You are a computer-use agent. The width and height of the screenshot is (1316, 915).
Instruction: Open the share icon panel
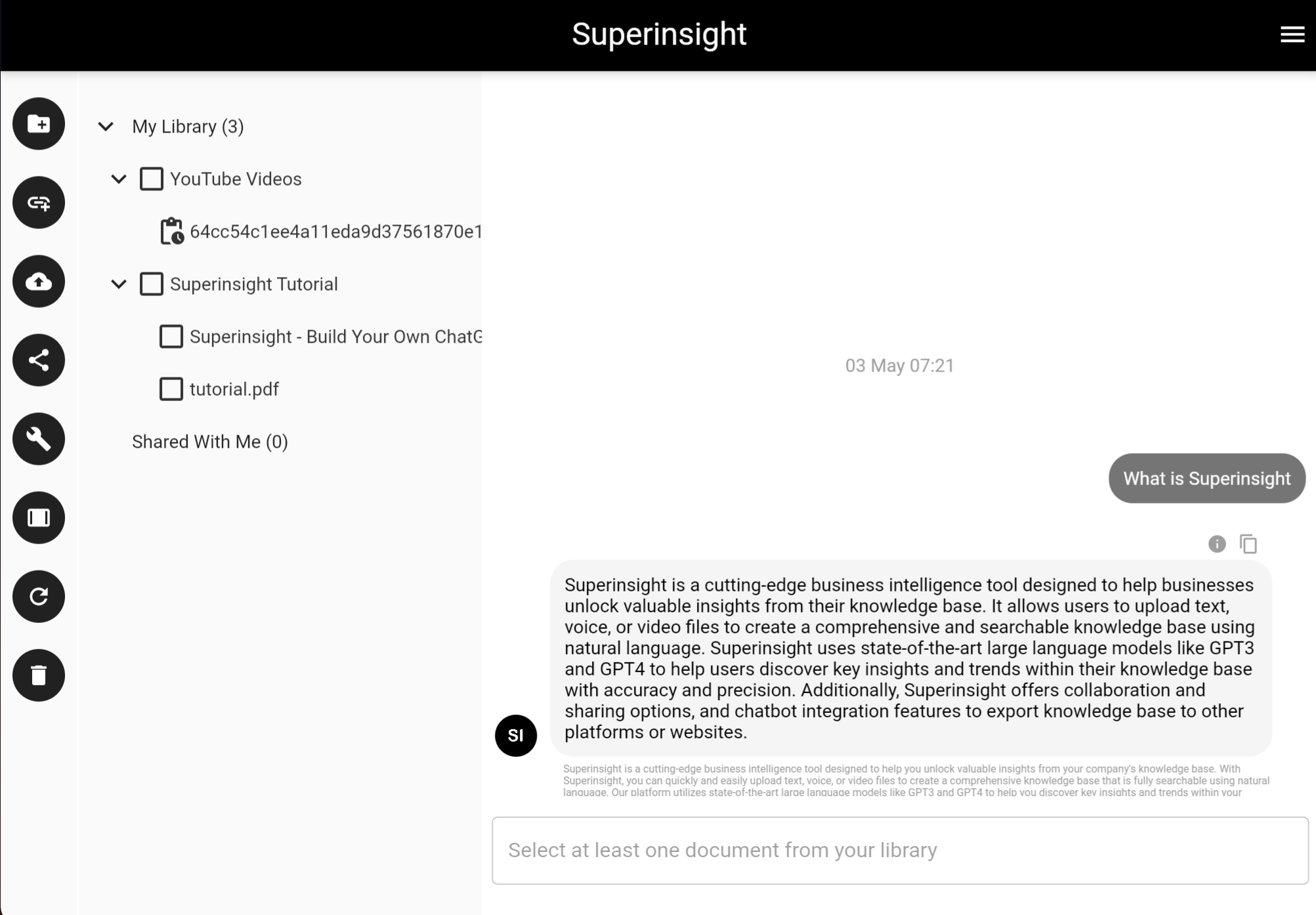[38, 360]
